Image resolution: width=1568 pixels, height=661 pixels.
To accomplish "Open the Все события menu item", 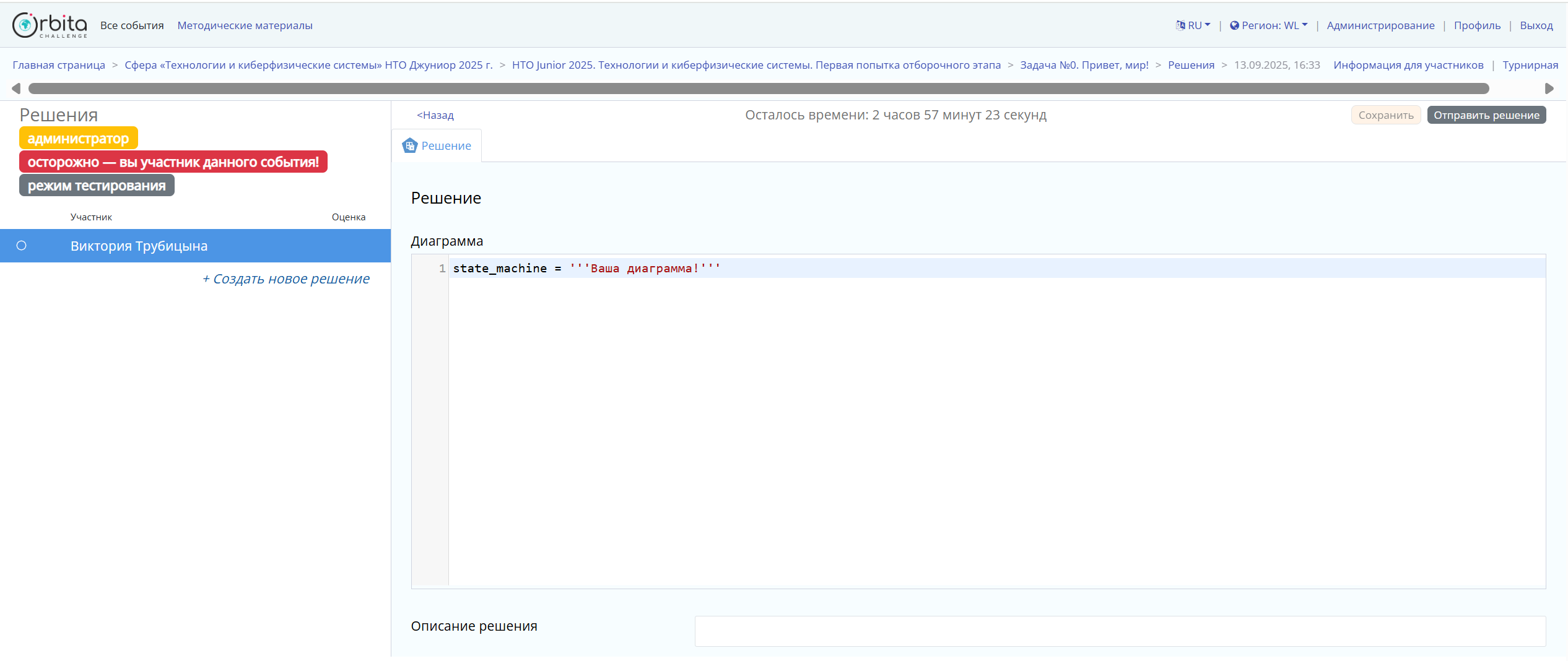I will pyautogui.click(x=132, y=25).
